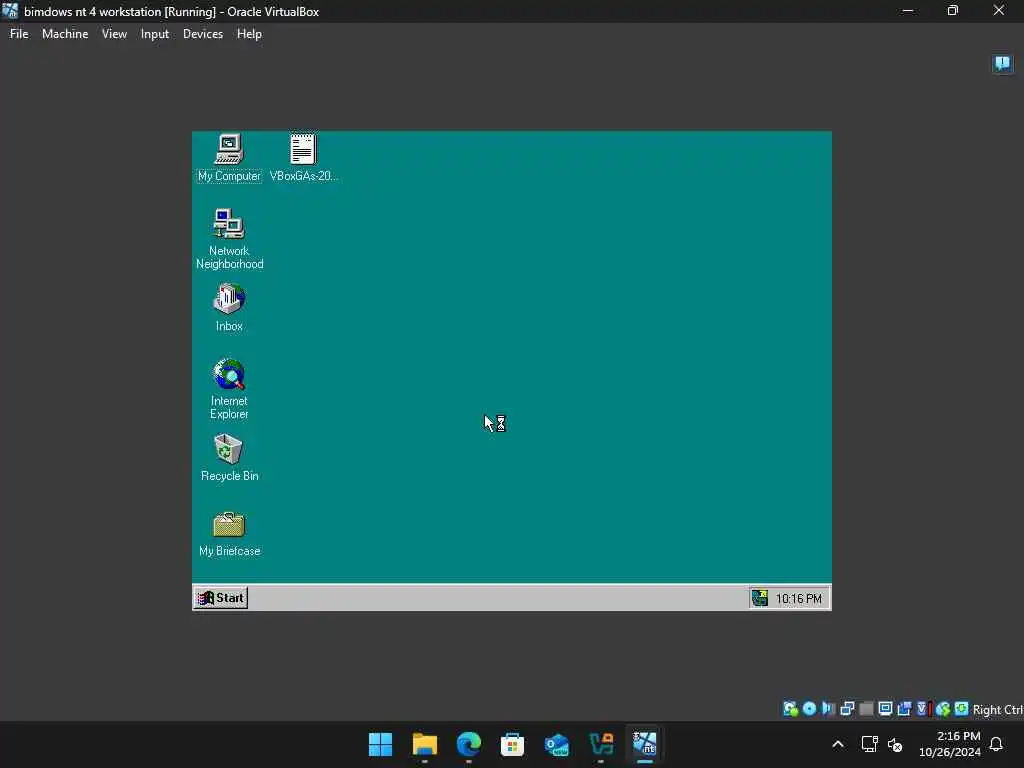
Task: Open the NT Start menu
Action: [221, 598]
